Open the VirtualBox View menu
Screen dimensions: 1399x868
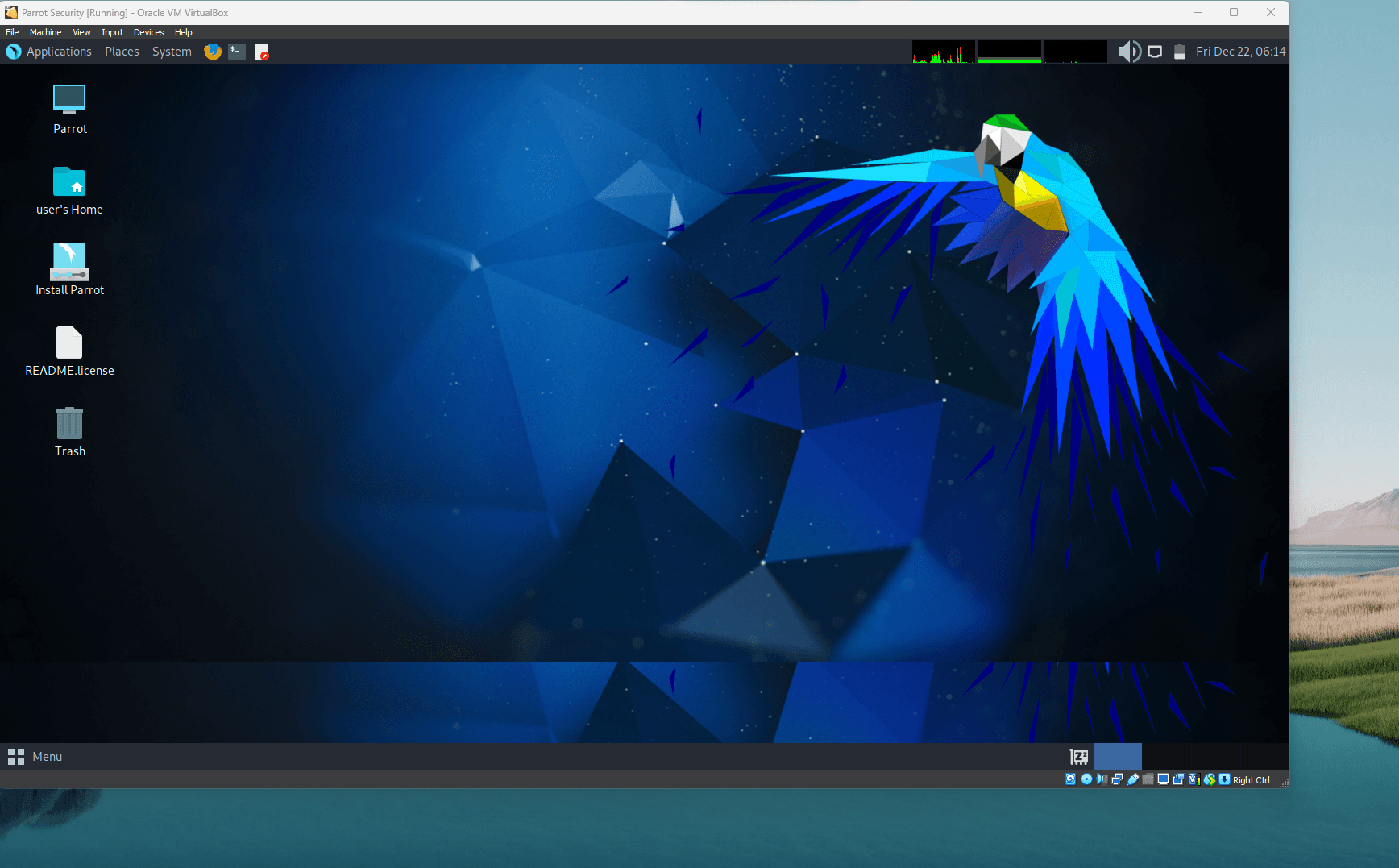coord(81,32)
